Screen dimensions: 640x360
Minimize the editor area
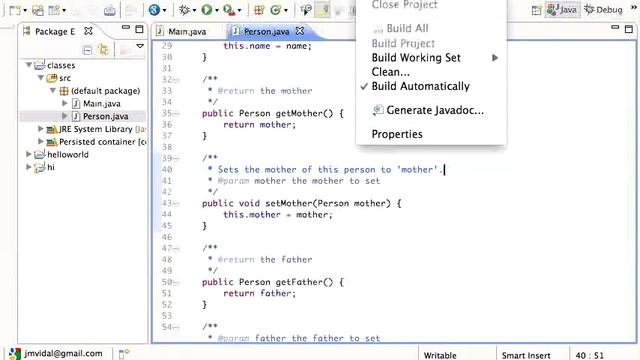616,28
